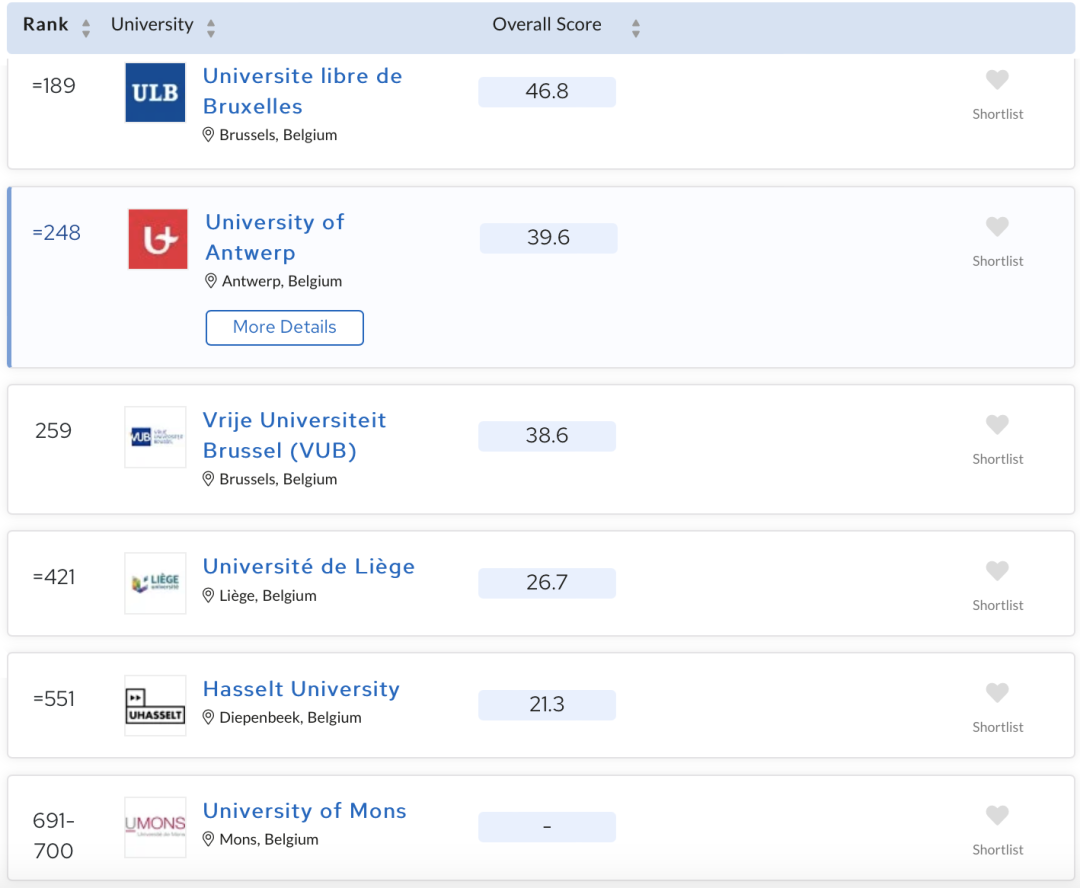
Task: Click the 39.6 overall score badge
Action: click(548, 238)
